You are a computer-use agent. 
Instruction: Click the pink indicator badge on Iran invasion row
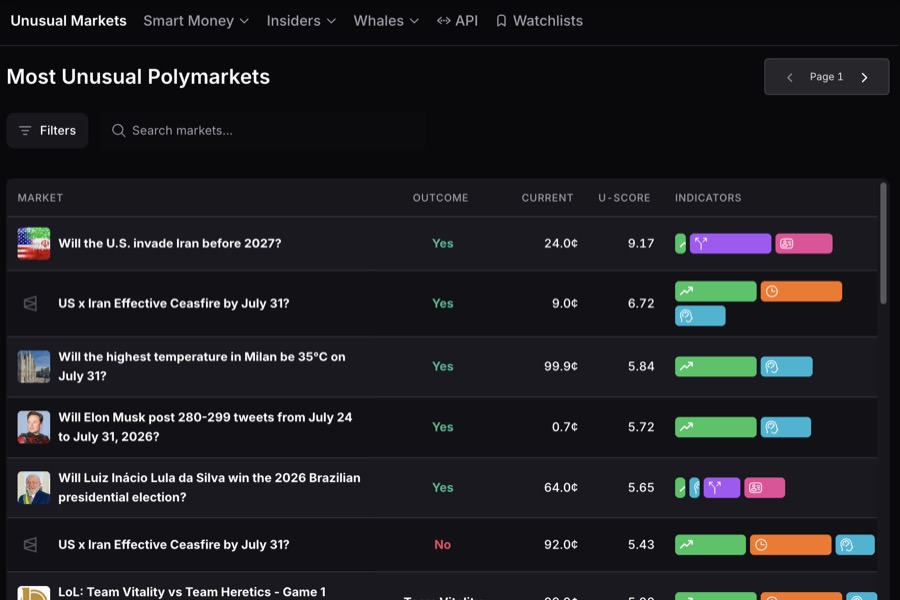pyautogui.click(x=804, y=243)
